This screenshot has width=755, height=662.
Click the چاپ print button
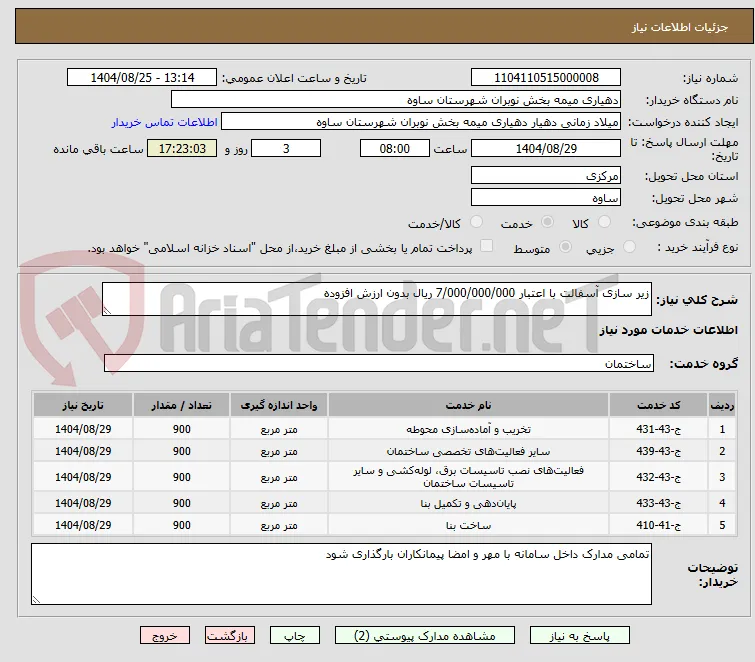295,636
